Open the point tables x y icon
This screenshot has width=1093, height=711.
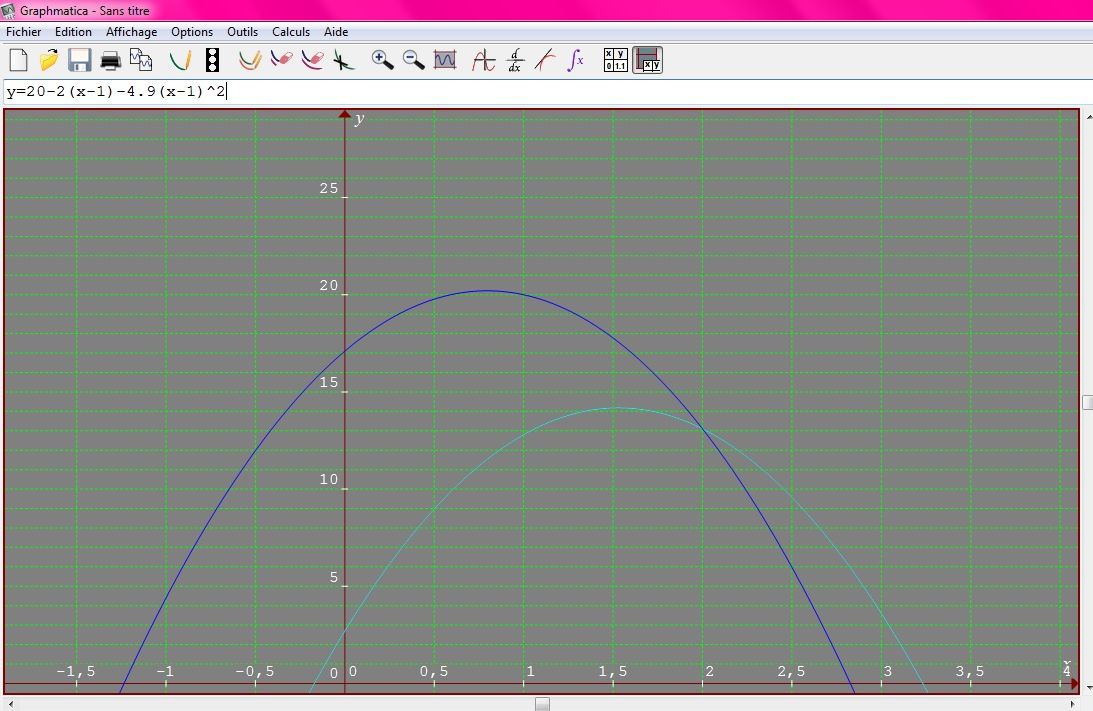pos(616,60)
